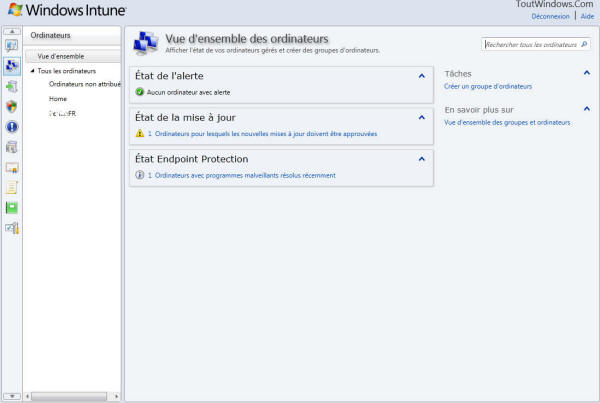This screenshot has height=403, width=600.
Task: Open the System Overview workspace icon
Action: 11,46
